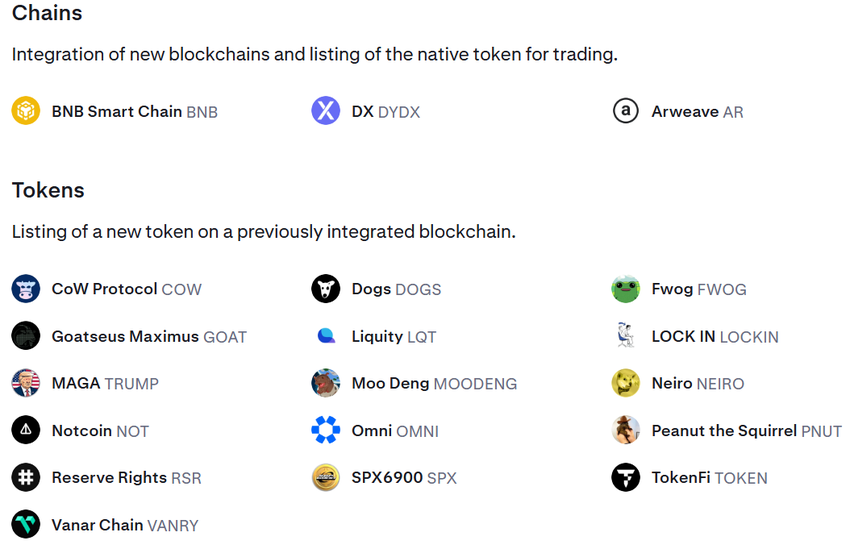Click the Reserve Rights hash icon
The height and width of the screenshot is (549, 850).
coord(26,478)
